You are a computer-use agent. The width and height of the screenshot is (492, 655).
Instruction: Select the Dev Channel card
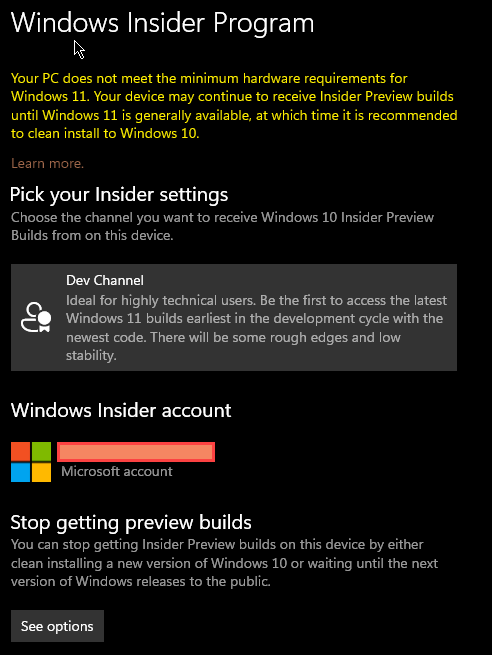234,317
